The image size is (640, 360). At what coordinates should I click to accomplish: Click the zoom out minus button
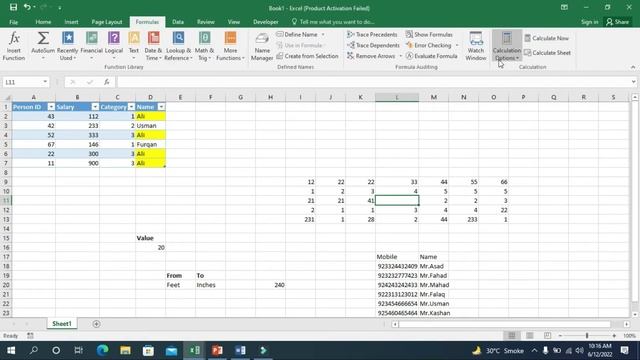560,336
